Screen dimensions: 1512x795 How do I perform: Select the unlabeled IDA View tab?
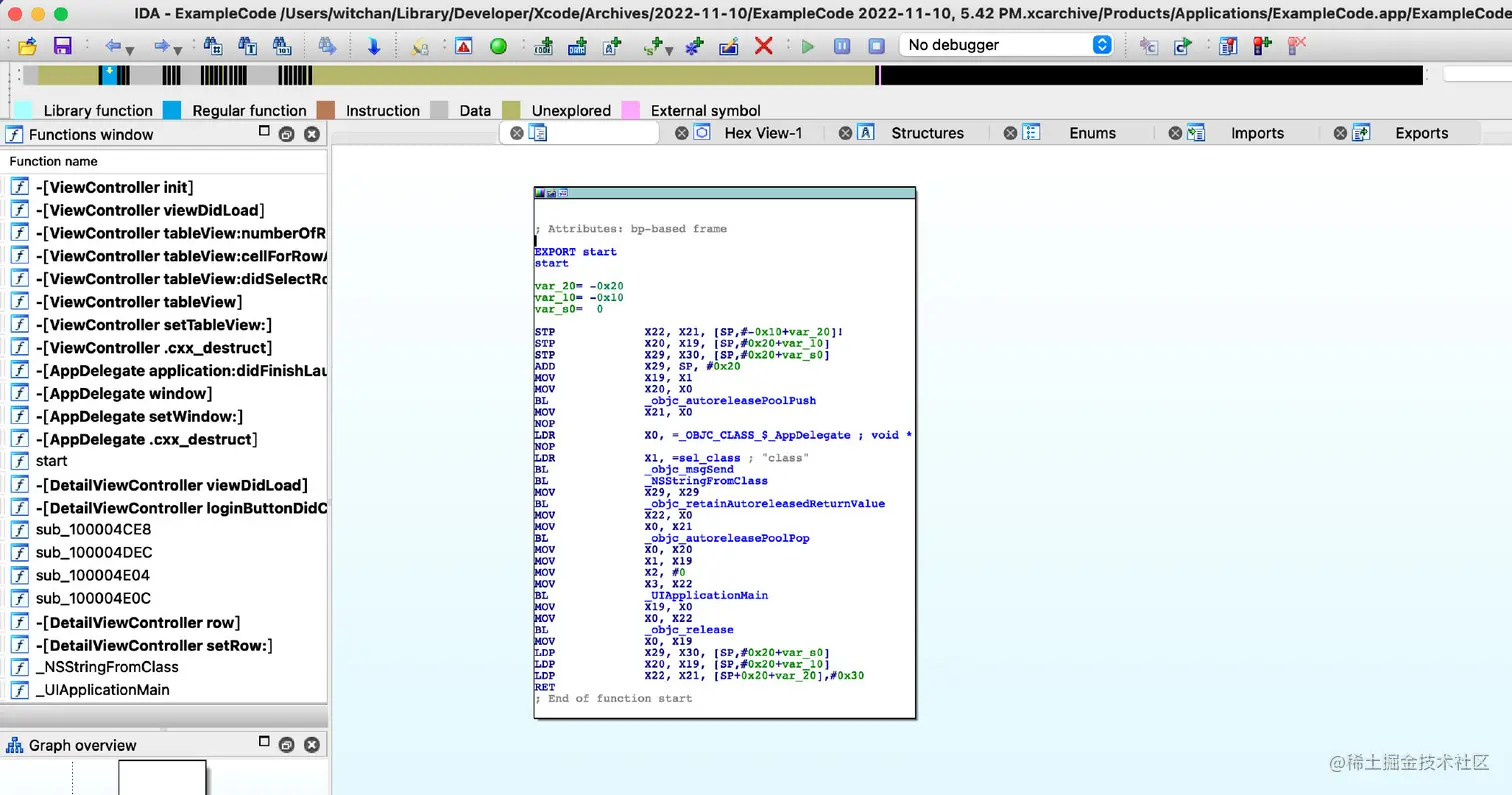[580, 133]
